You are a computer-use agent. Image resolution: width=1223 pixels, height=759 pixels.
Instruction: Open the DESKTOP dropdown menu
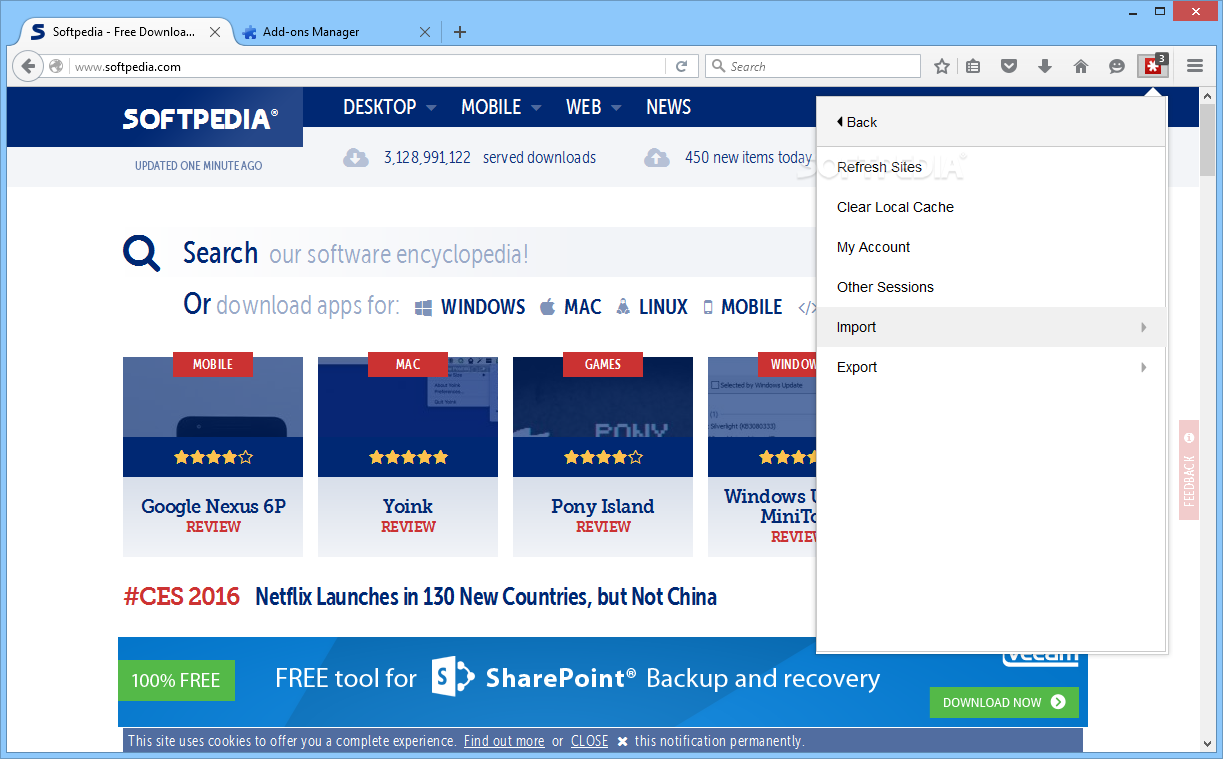(x=389, y=107)
